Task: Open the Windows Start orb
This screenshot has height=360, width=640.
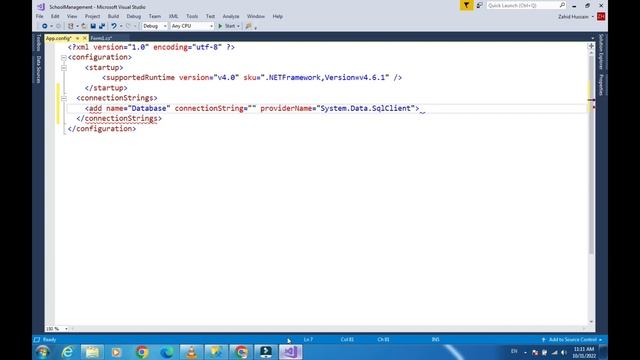Action: 43,352
